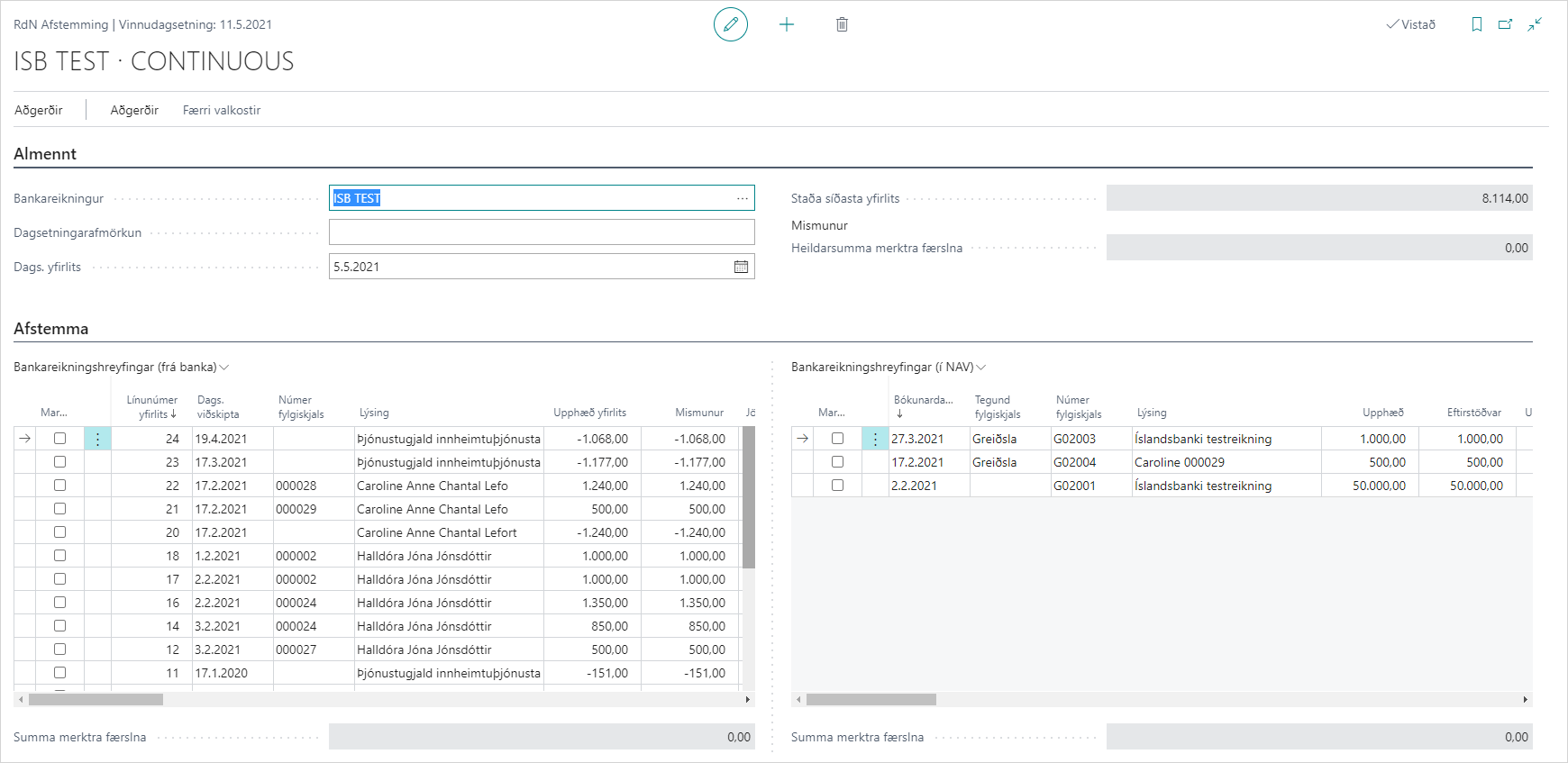The image size is (1568, 763).
Task: Click horizontal scrollbar thumb of bank statement grid
Action: (96, 699)
